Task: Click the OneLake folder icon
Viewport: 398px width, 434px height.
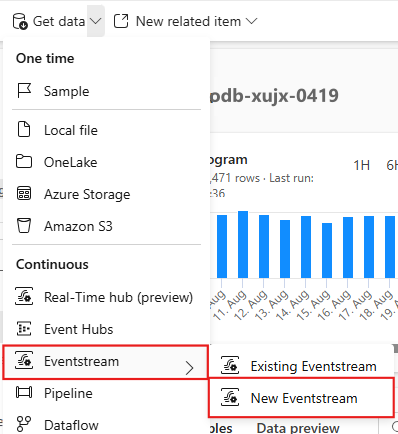Action: 24,162
